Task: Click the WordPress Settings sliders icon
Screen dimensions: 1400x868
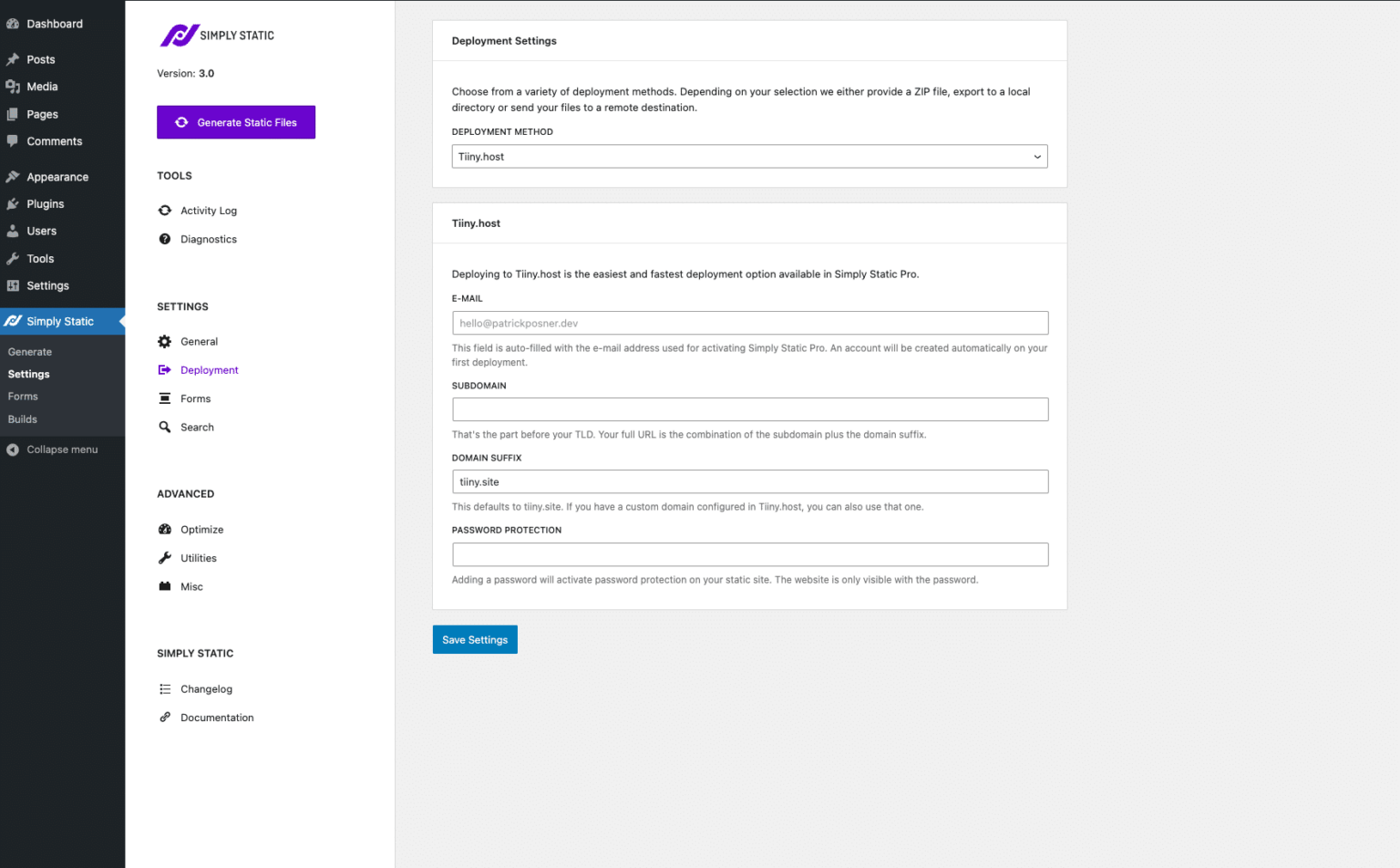Action: pyautogui.click(x=13, y=285)
